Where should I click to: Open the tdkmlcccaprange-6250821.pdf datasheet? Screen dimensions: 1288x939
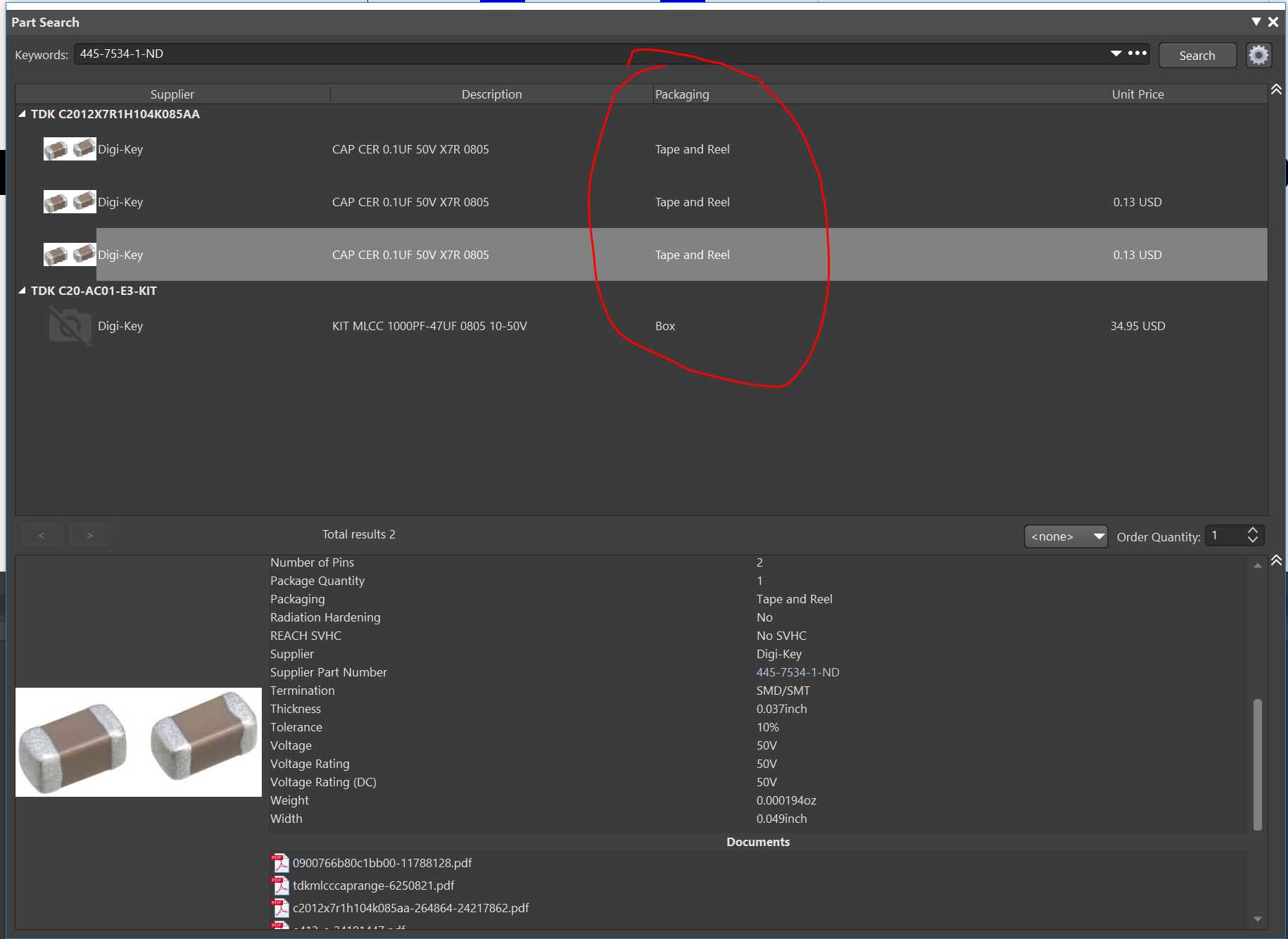click(373, 886)
